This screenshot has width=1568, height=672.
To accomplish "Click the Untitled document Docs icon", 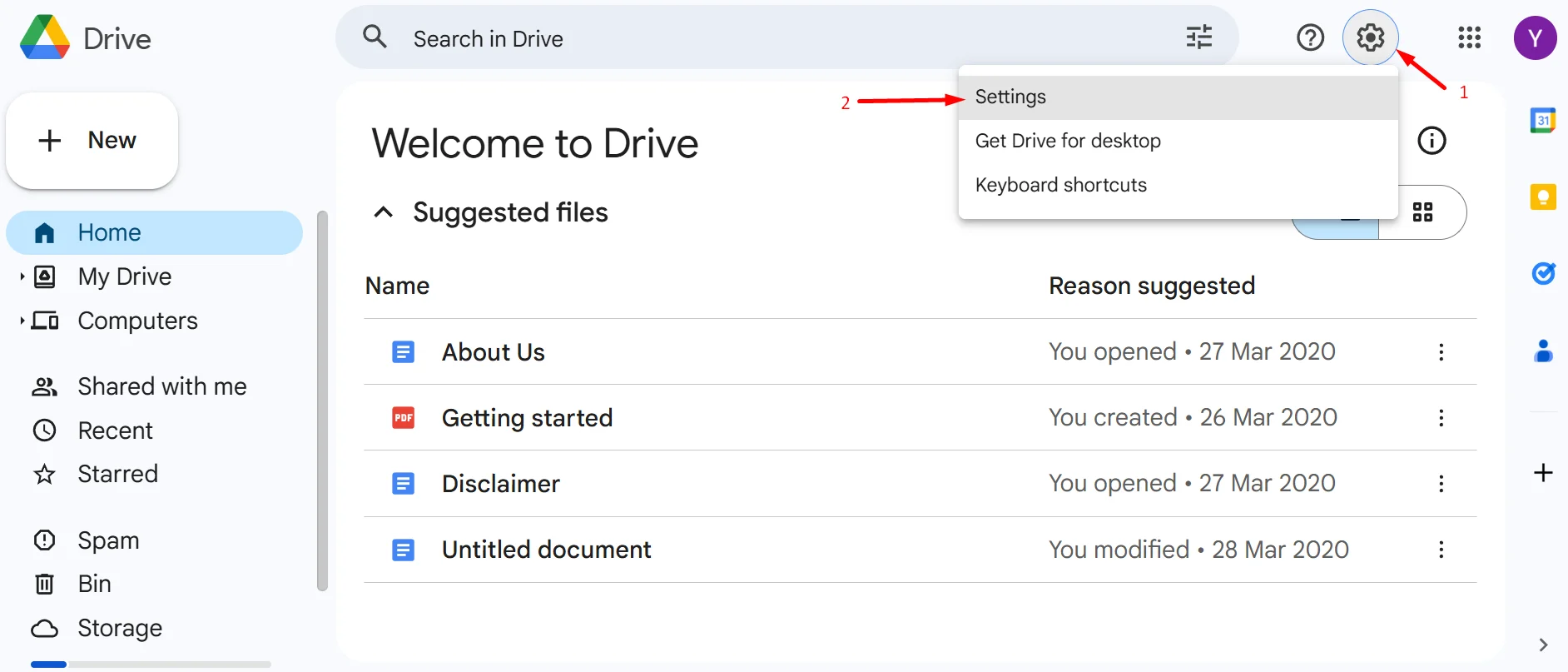I will point(403,550).
